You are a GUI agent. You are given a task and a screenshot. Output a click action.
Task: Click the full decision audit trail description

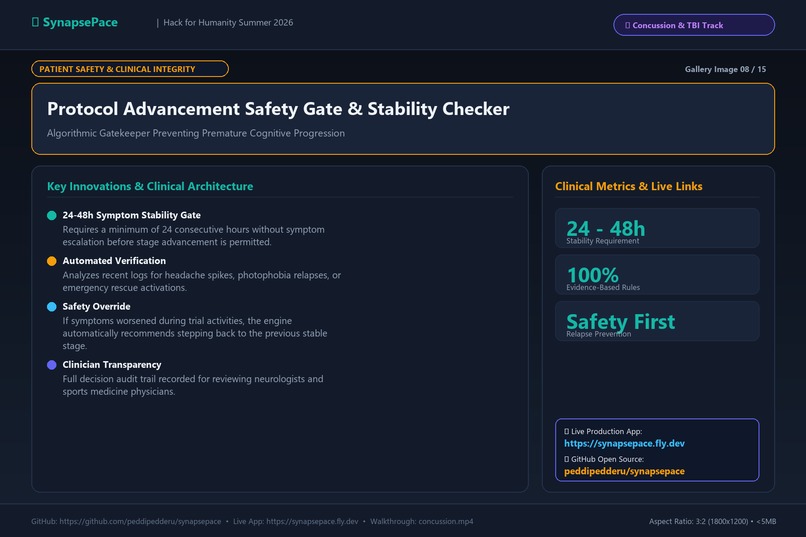click(x=193, y=385)
